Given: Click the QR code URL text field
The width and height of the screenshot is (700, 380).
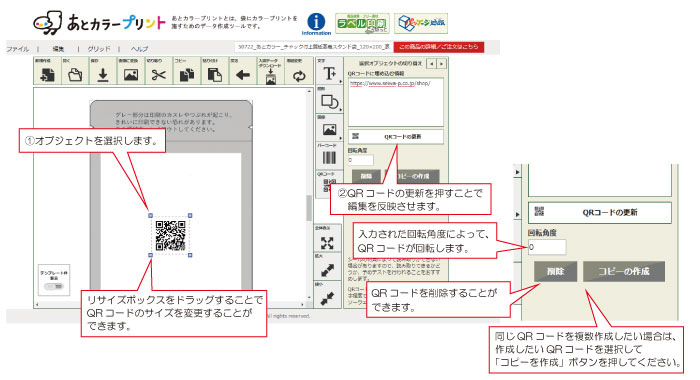Looking at the screenshot, I should [396, 102].
